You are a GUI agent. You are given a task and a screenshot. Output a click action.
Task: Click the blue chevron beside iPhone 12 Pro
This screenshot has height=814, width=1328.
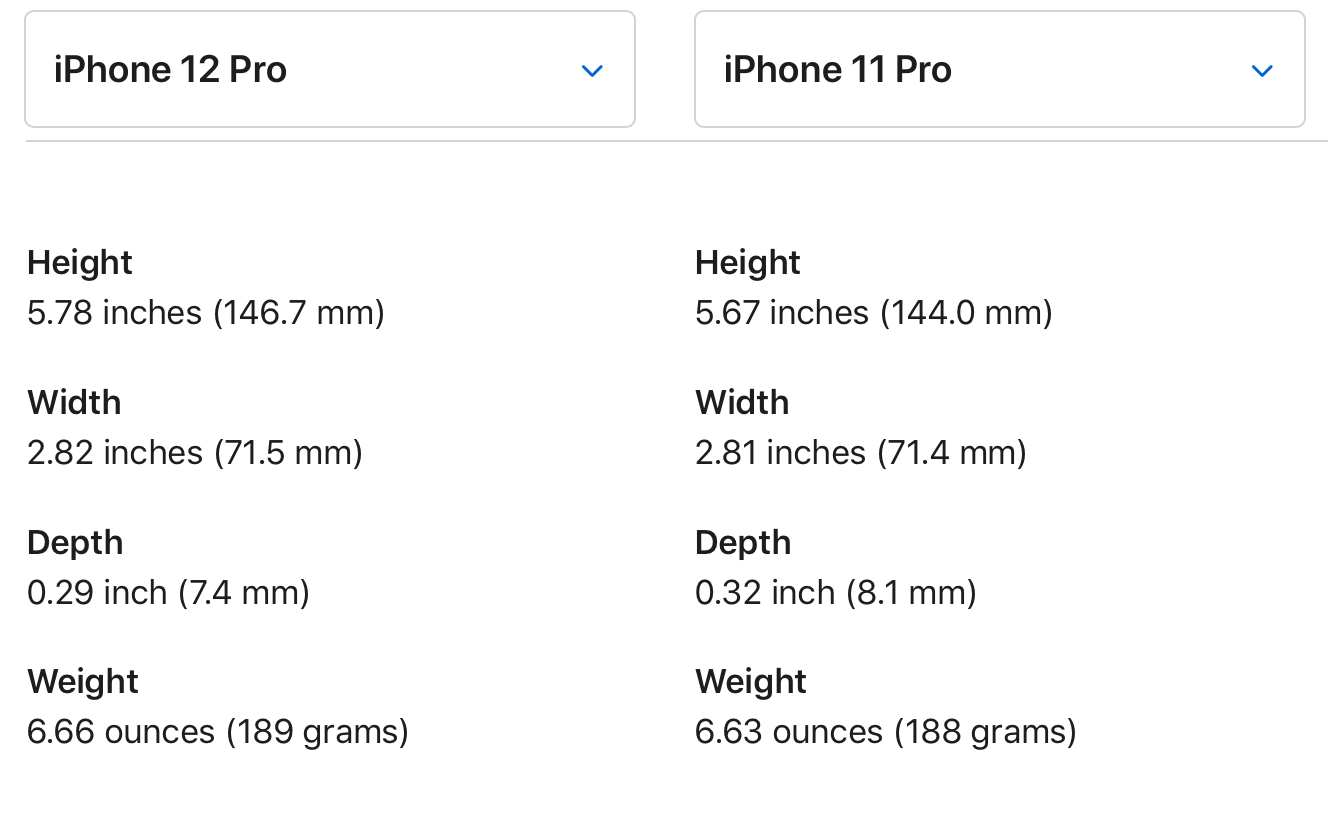click(592, 70)
